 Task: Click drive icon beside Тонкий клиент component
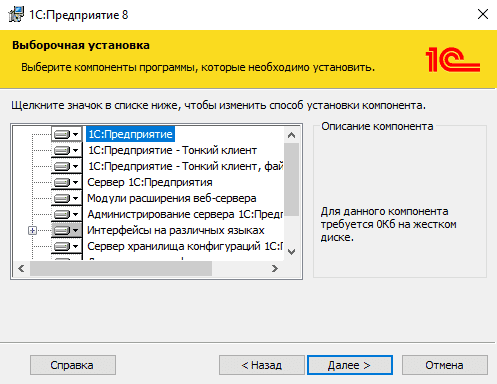(66, 150)
